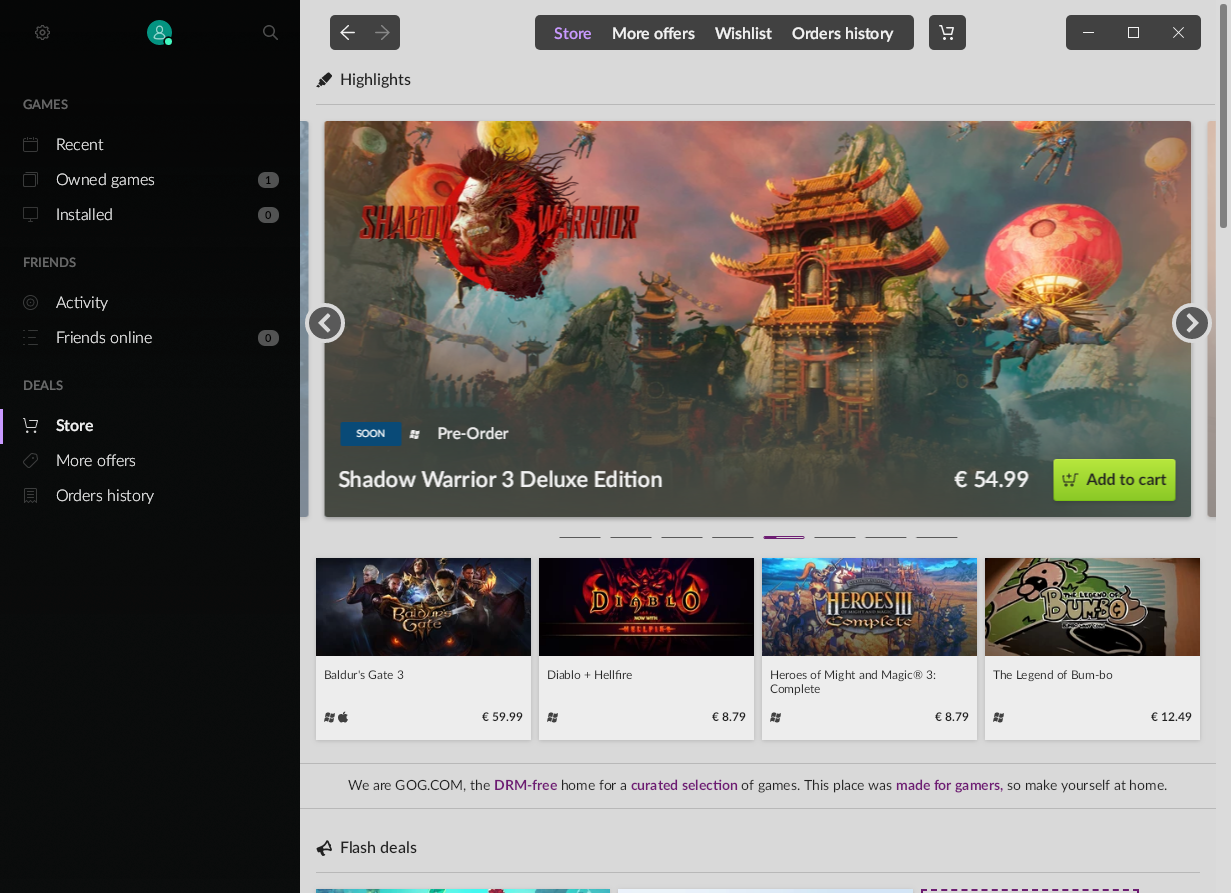This screenshot has height=893, width=1231.
Task: Follow the DRM-free link
Action: click(525, 785)
